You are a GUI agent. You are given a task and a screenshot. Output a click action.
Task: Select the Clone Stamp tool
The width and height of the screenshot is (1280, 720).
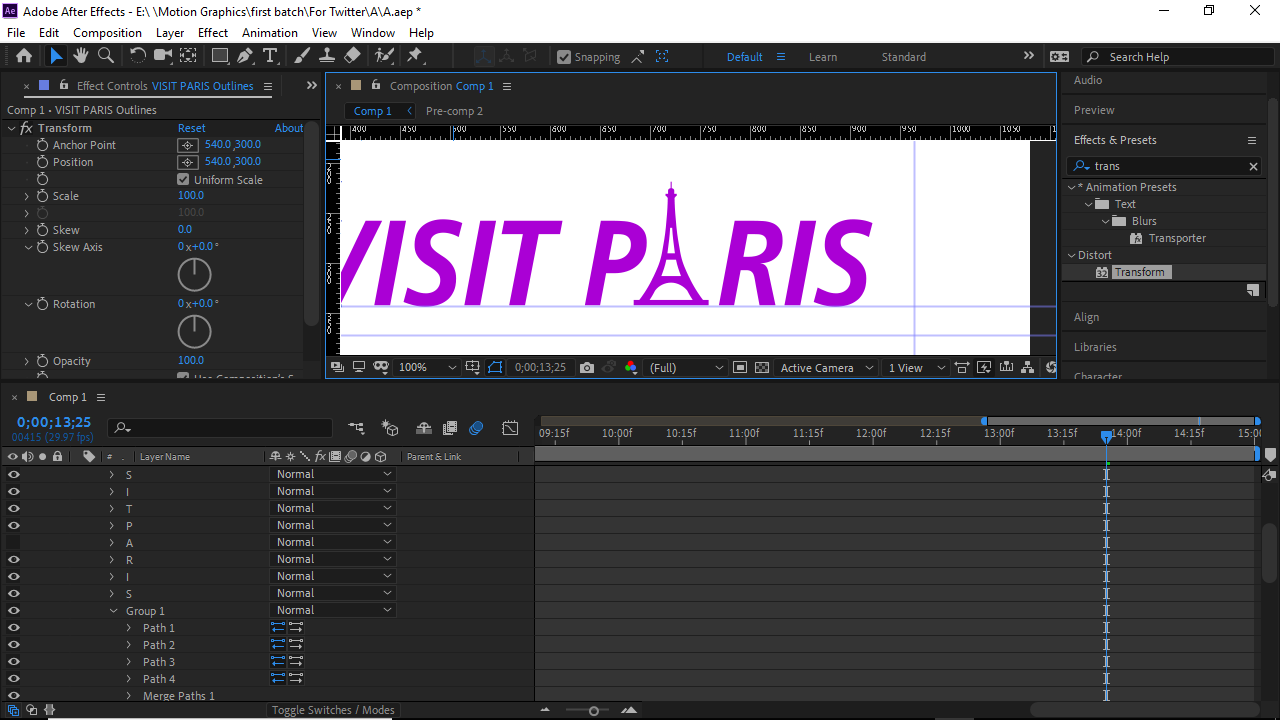point(327,57)
